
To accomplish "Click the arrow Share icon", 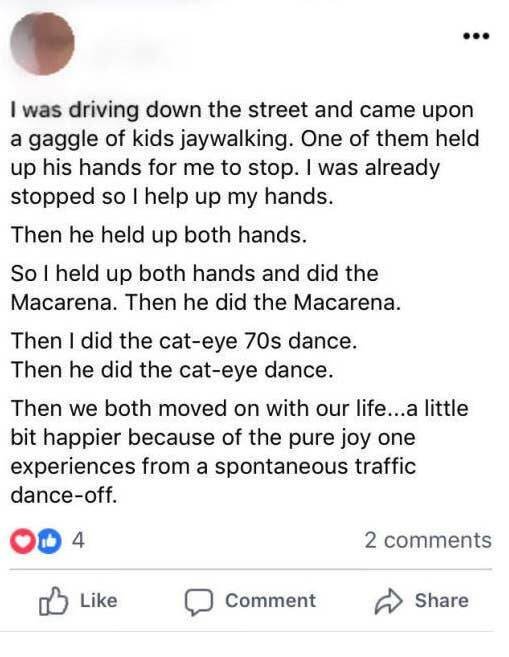I will 388,601.
